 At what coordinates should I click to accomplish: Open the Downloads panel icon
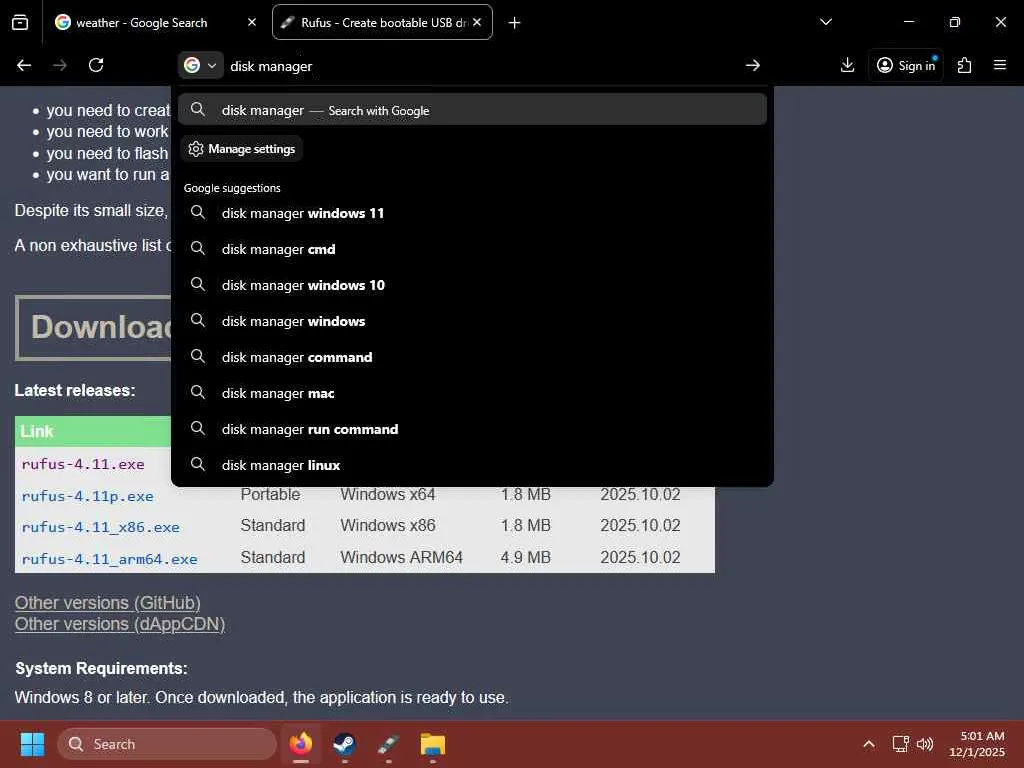(847, 65)
